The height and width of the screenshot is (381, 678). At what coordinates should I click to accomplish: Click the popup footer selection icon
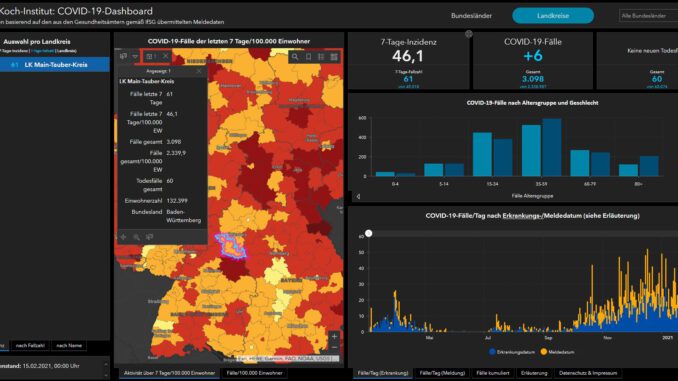[x=150, y=237]
